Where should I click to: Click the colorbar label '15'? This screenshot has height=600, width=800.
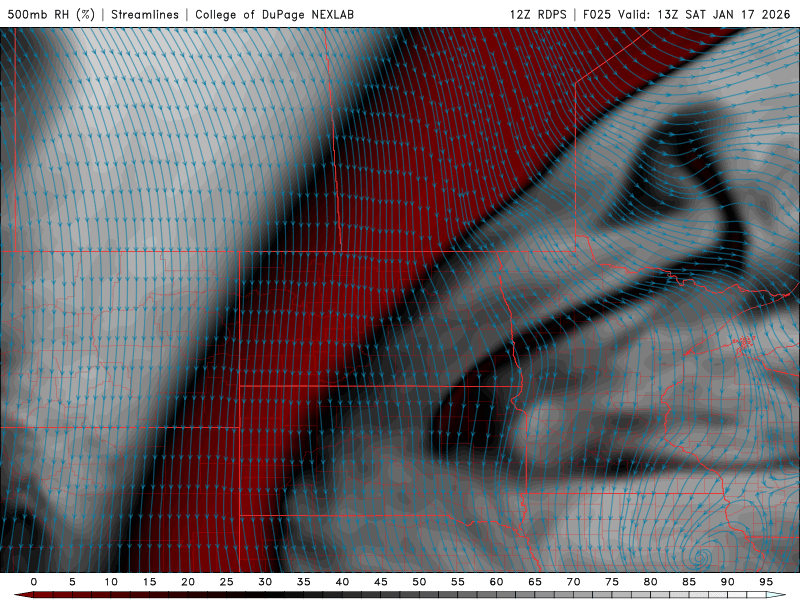149,582
